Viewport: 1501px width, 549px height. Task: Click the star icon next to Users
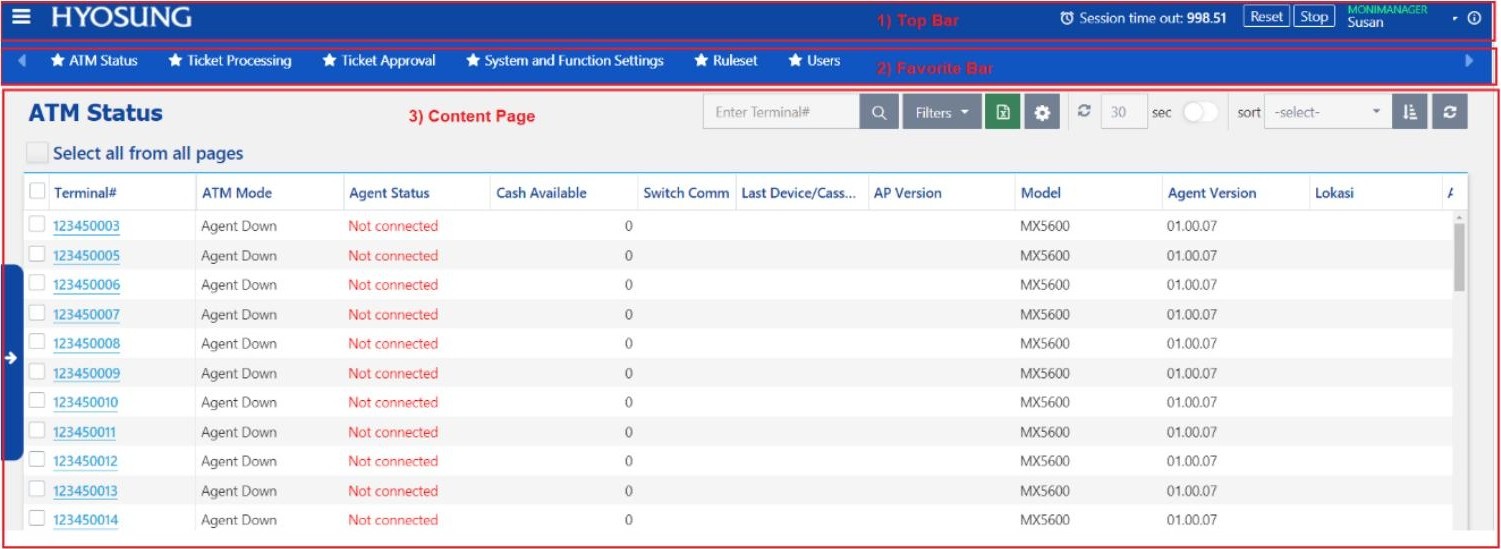(795, 61)
